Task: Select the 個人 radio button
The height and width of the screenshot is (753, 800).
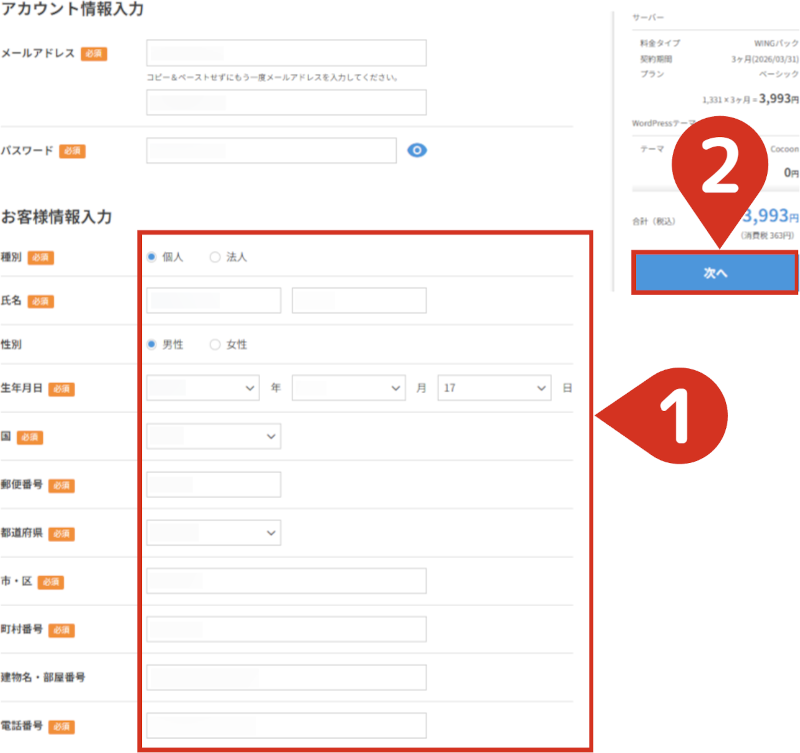Action: tap(152, 257)
